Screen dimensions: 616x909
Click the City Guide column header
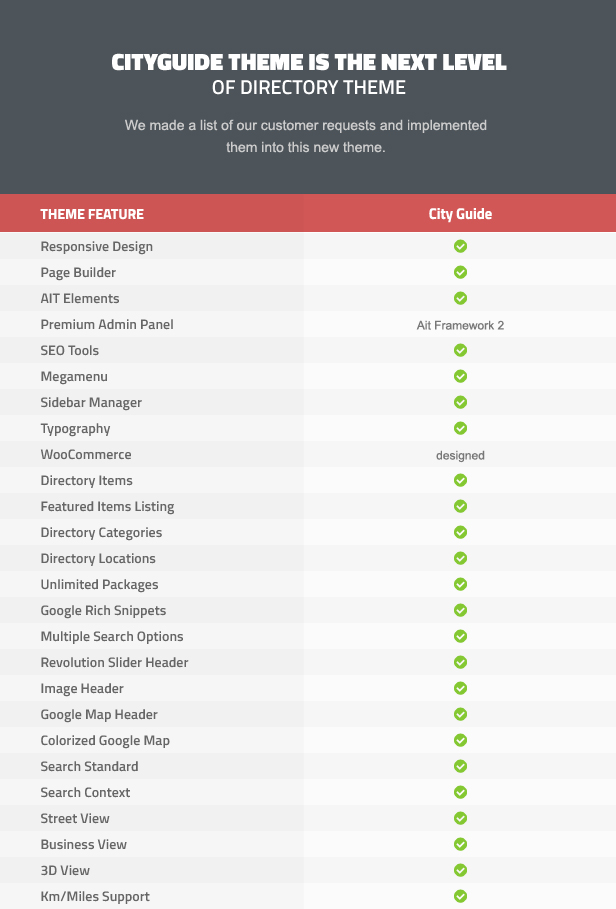click(460, 214)
